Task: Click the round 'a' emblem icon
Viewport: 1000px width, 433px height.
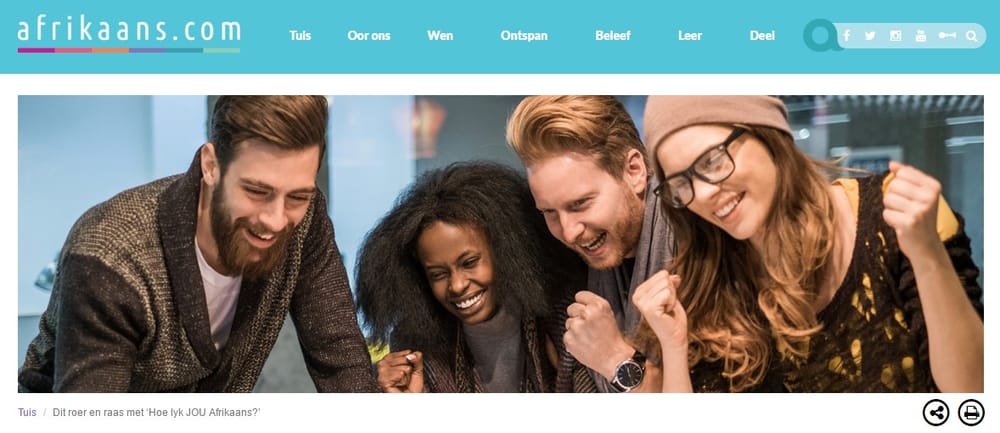Action: coord(821,35)
